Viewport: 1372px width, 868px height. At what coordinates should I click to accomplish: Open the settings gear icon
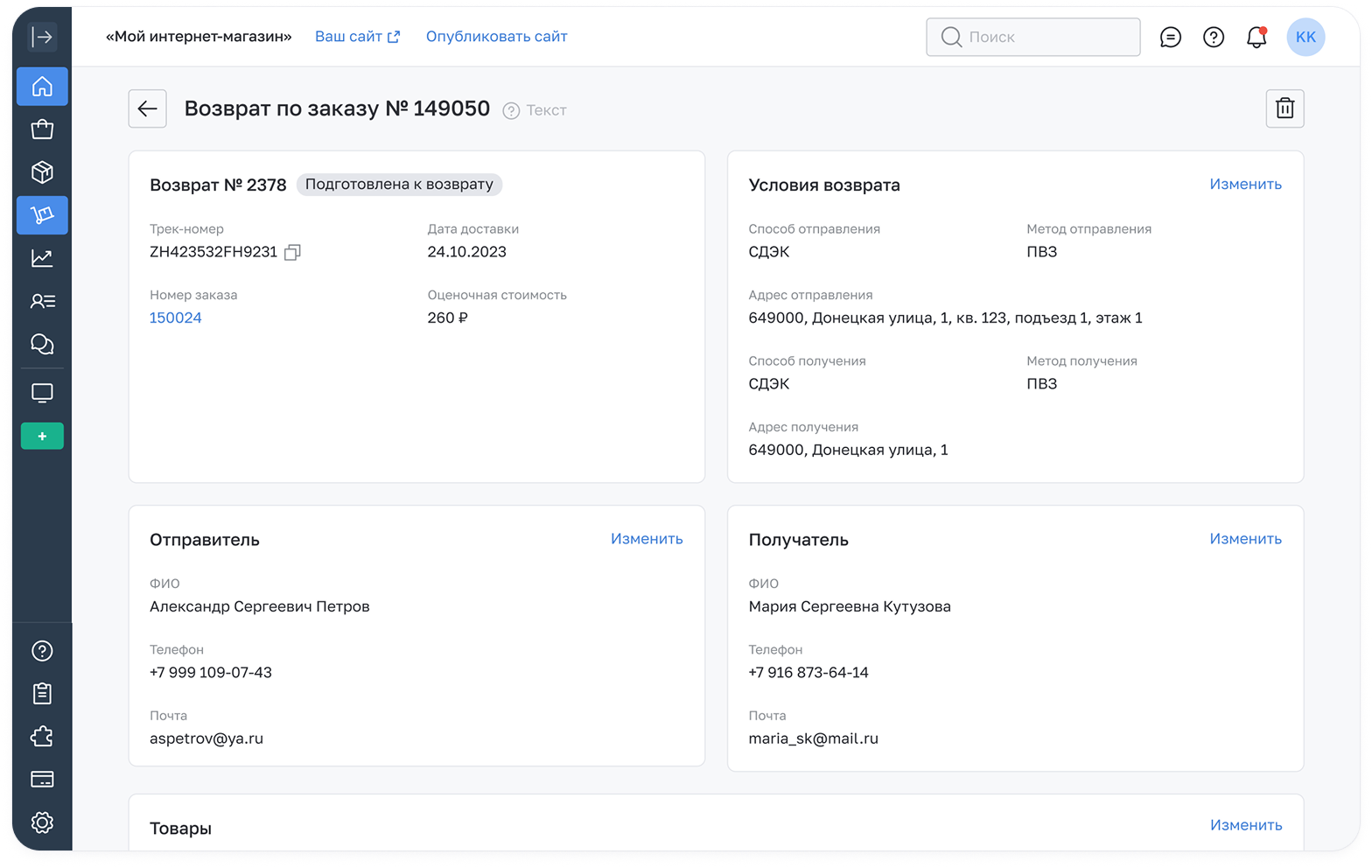tap(42, 822)
